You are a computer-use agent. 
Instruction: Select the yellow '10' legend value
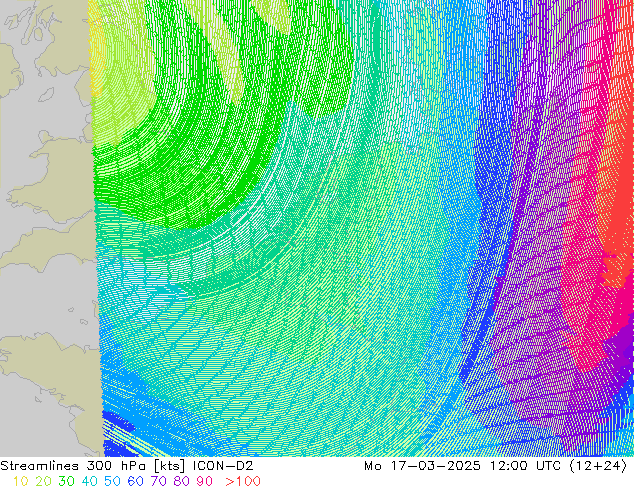coord(21,482)
